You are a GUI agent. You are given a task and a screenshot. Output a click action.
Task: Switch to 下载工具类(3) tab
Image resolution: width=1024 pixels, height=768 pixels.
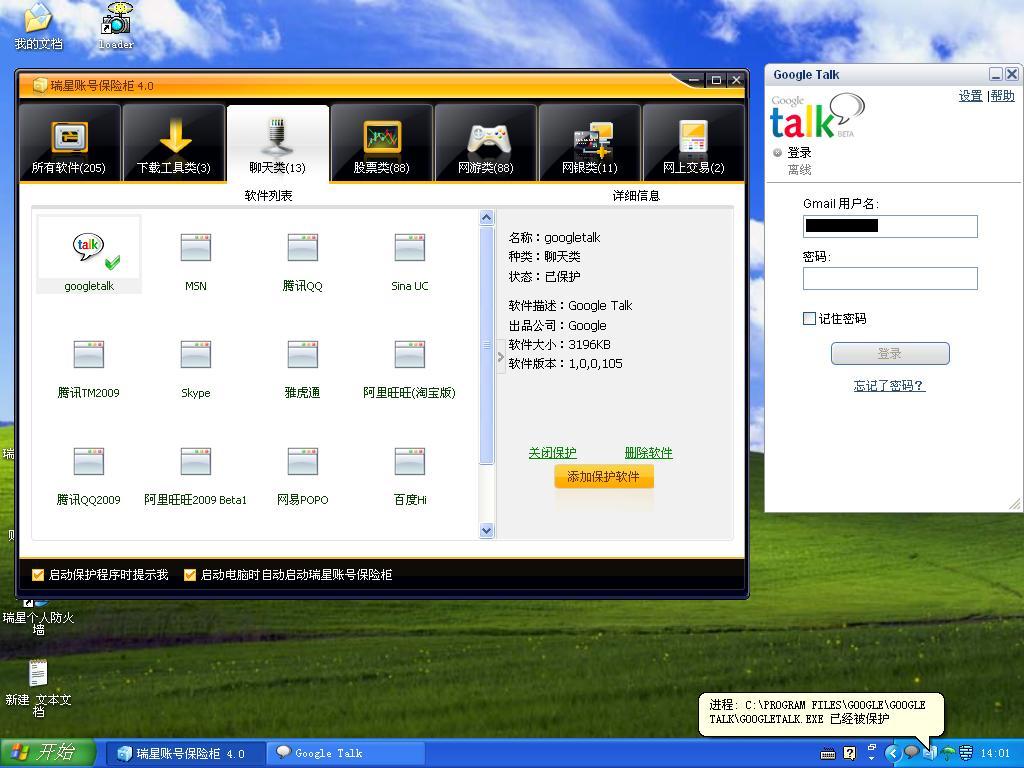(x=173, y=142)
